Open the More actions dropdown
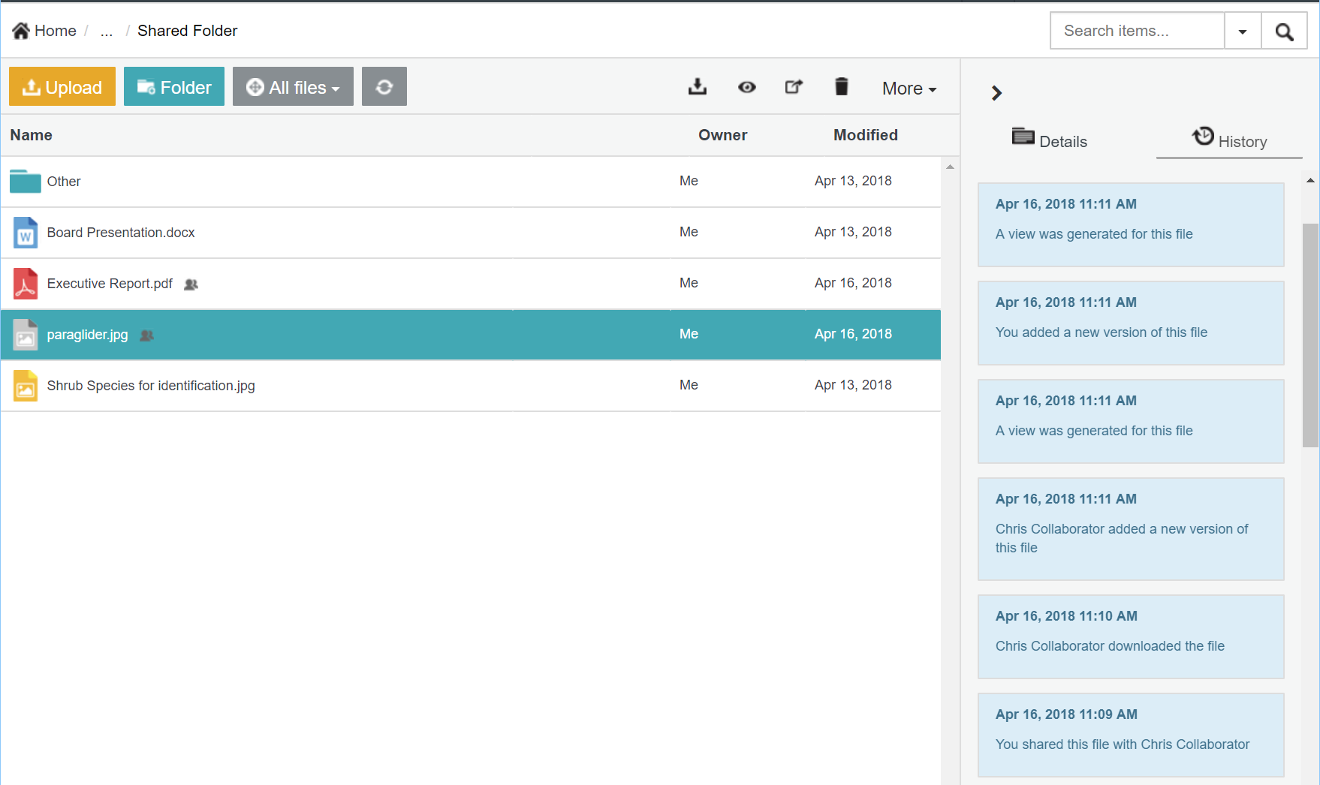Viewport: 1320px width, 785px height. [x=908, y=89]
